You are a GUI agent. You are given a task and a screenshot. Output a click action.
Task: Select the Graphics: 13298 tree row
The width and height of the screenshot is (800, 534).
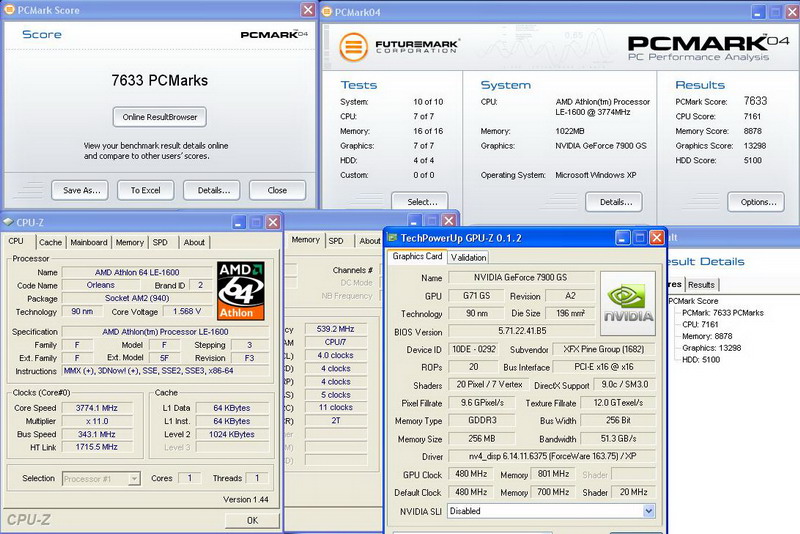[x=711, y=348]
